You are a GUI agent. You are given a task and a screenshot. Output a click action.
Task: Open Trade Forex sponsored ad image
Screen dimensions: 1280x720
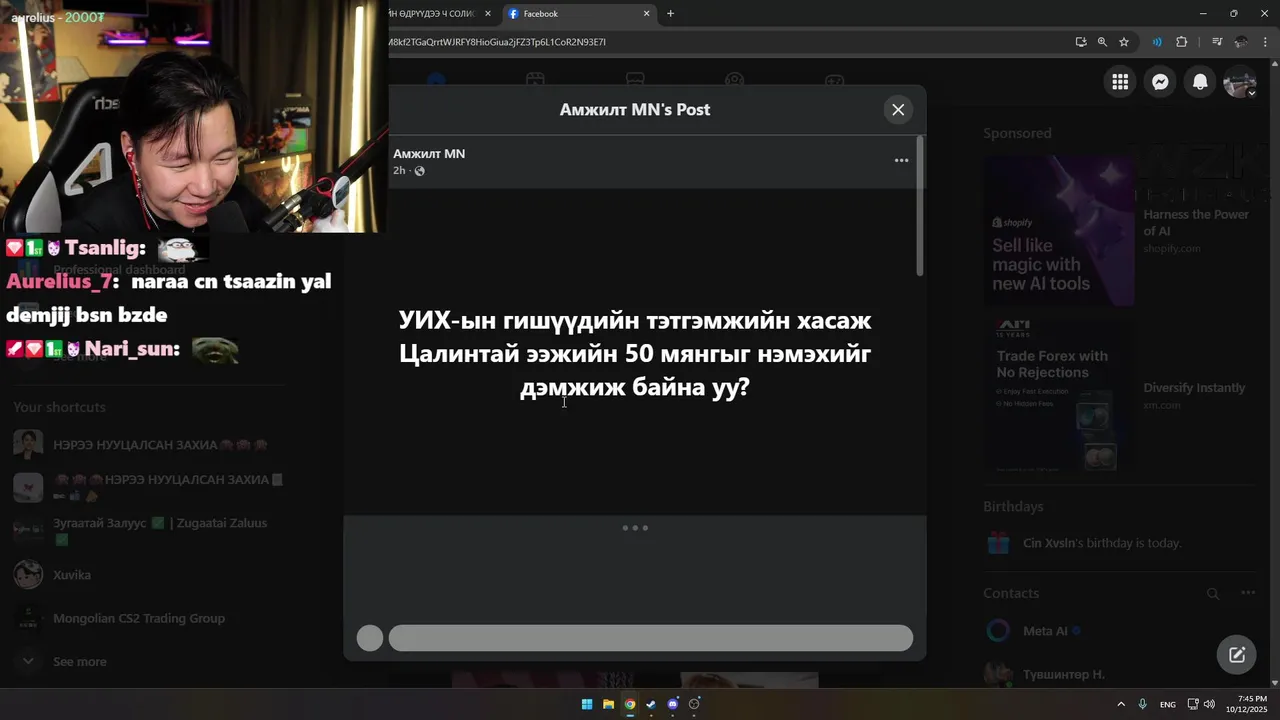[x=1059, y=393]
